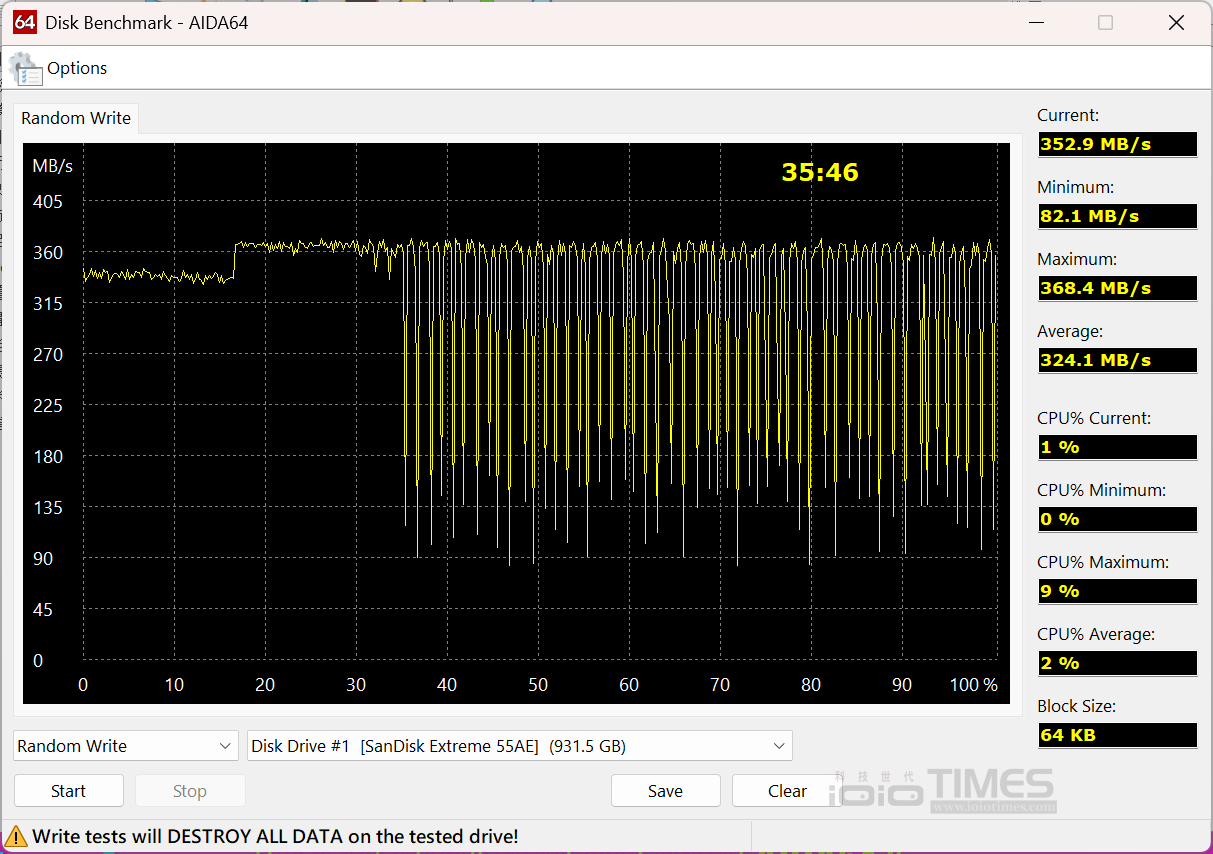
Task: Click the CPU% Maximum 9 % readout
Action: [x=1116, y=591]
